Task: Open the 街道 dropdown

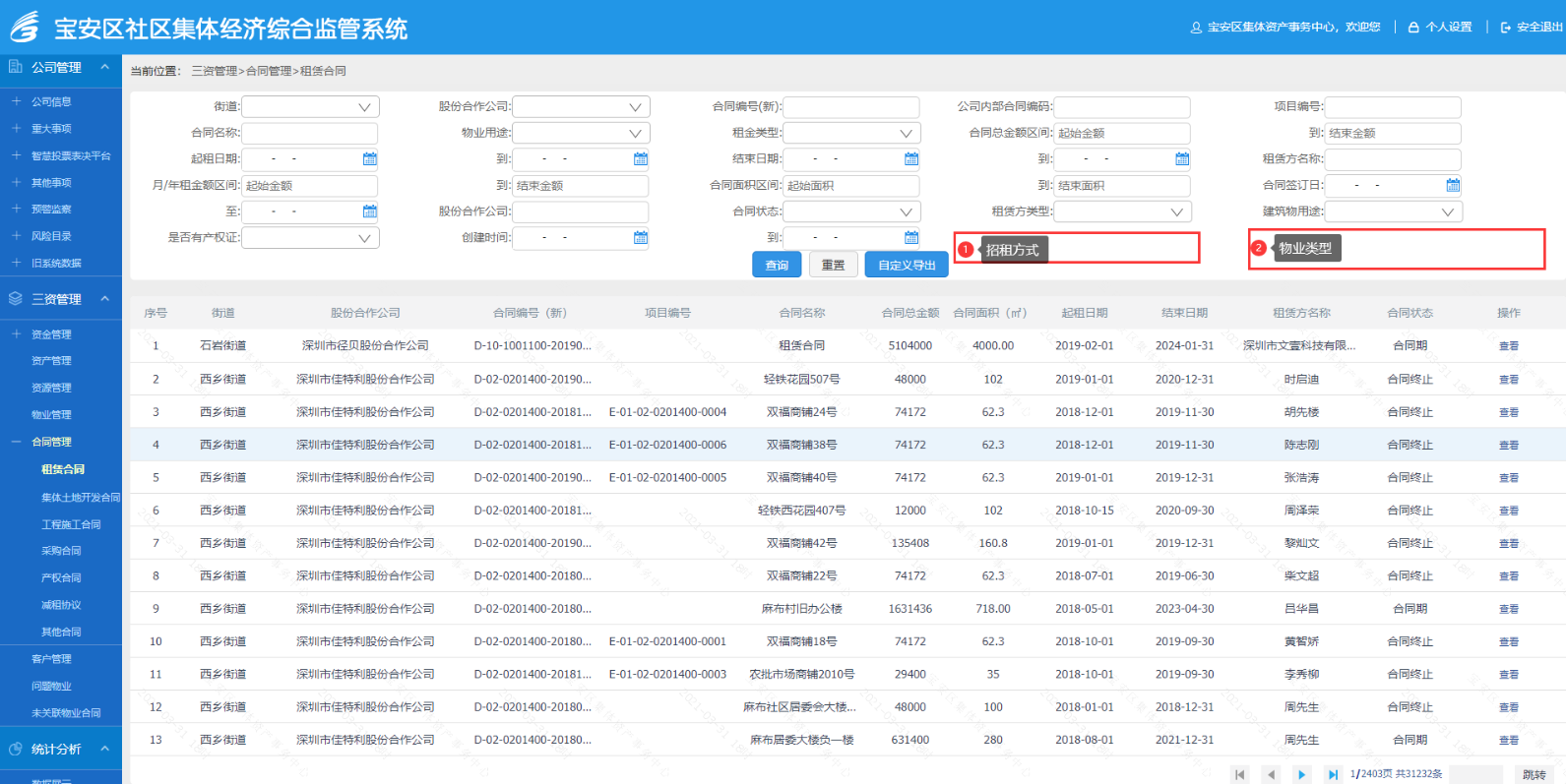Action: (310, 106)
